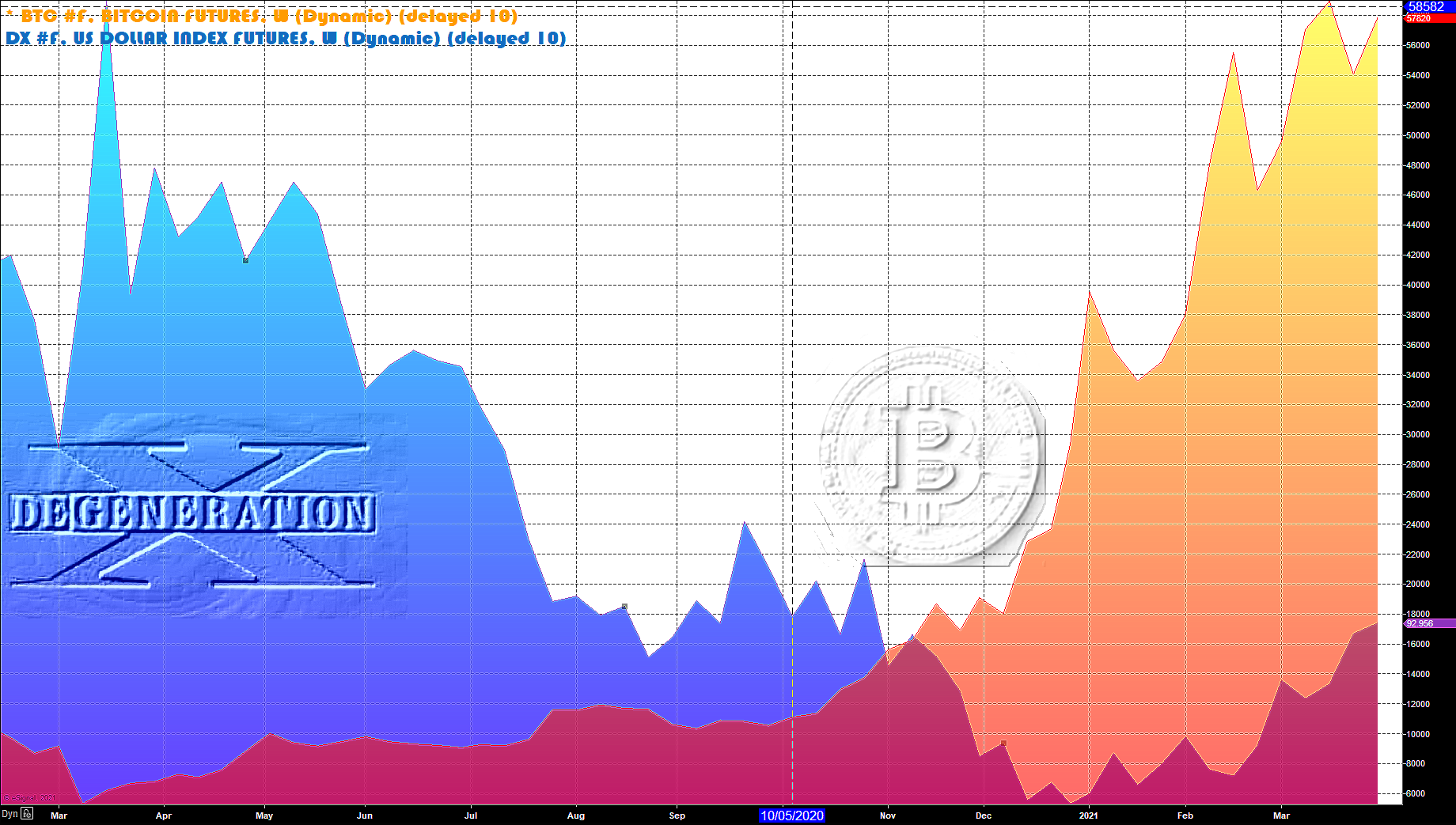The image size is (1456, 825).
Task: Click the Apr date axis label
Action: 164,816
